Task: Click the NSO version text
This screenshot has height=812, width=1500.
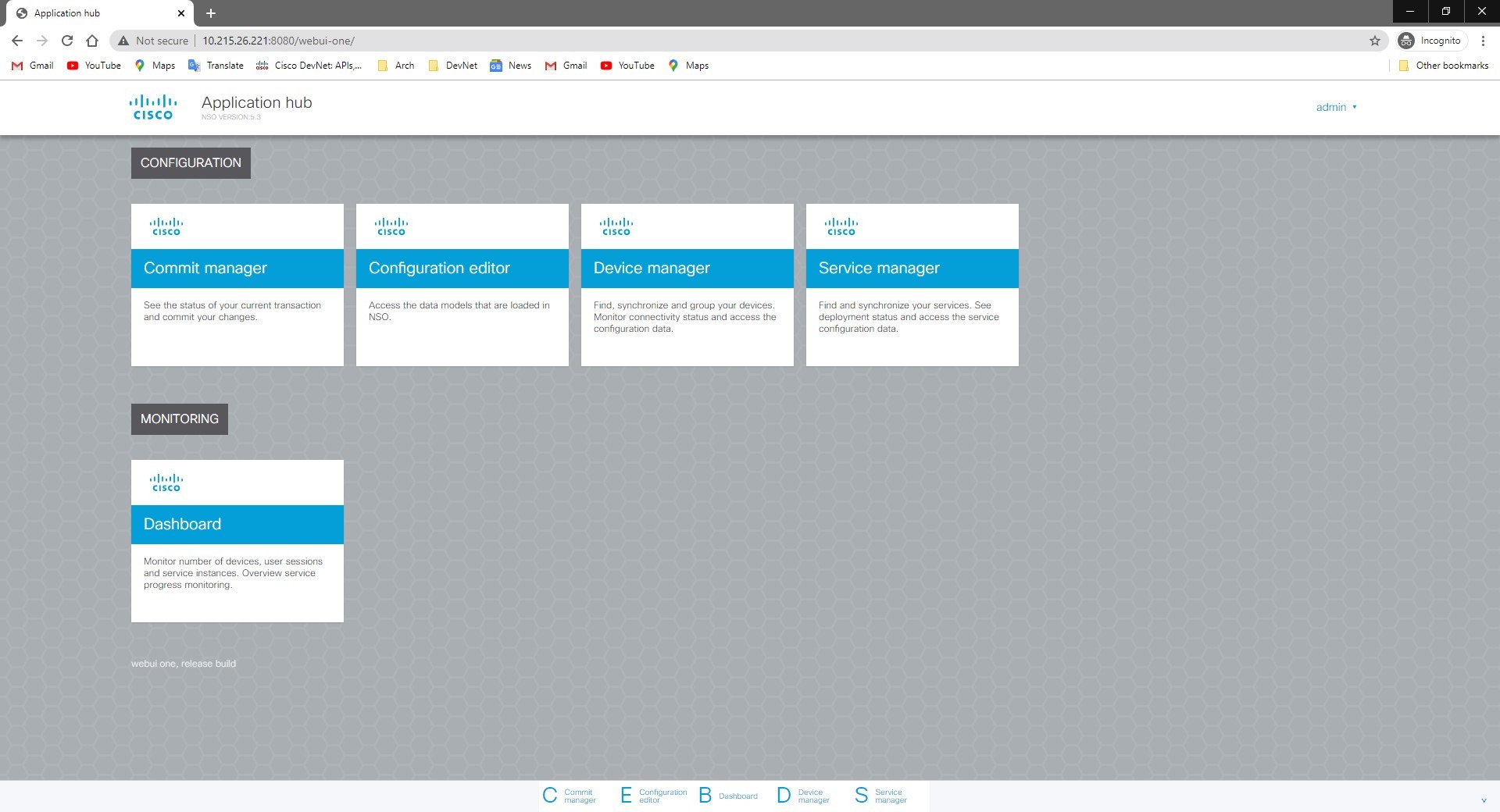Action: click(231, 117)
